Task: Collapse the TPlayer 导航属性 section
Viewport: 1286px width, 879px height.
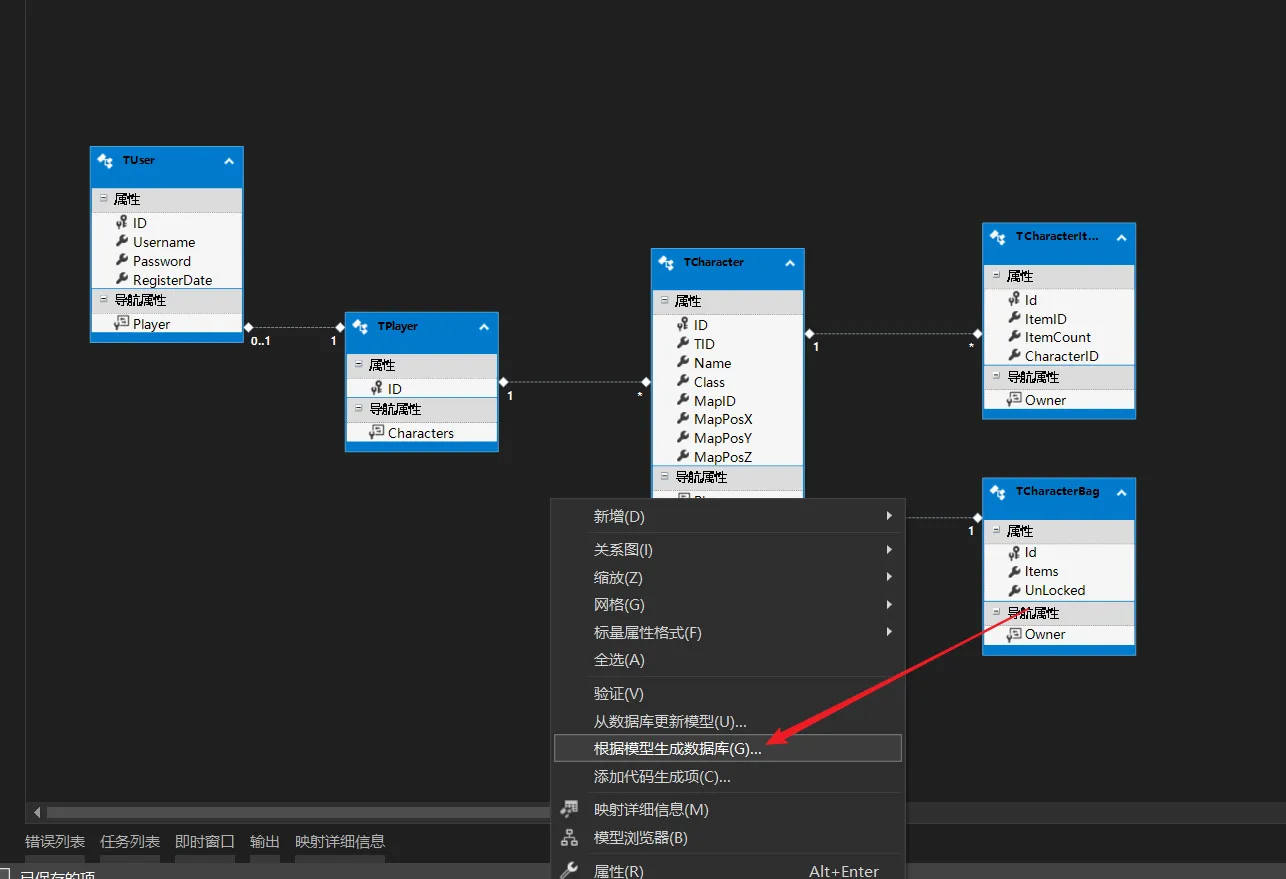Action: (359, 409)
